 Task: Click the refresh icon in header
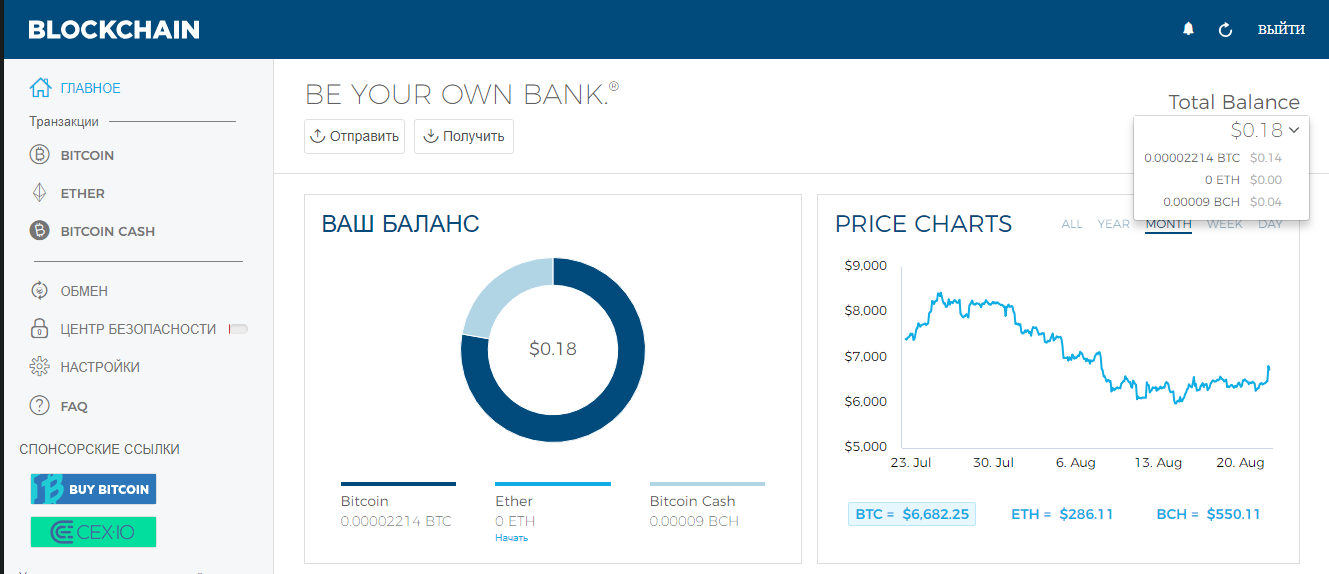coord(1225,30)
